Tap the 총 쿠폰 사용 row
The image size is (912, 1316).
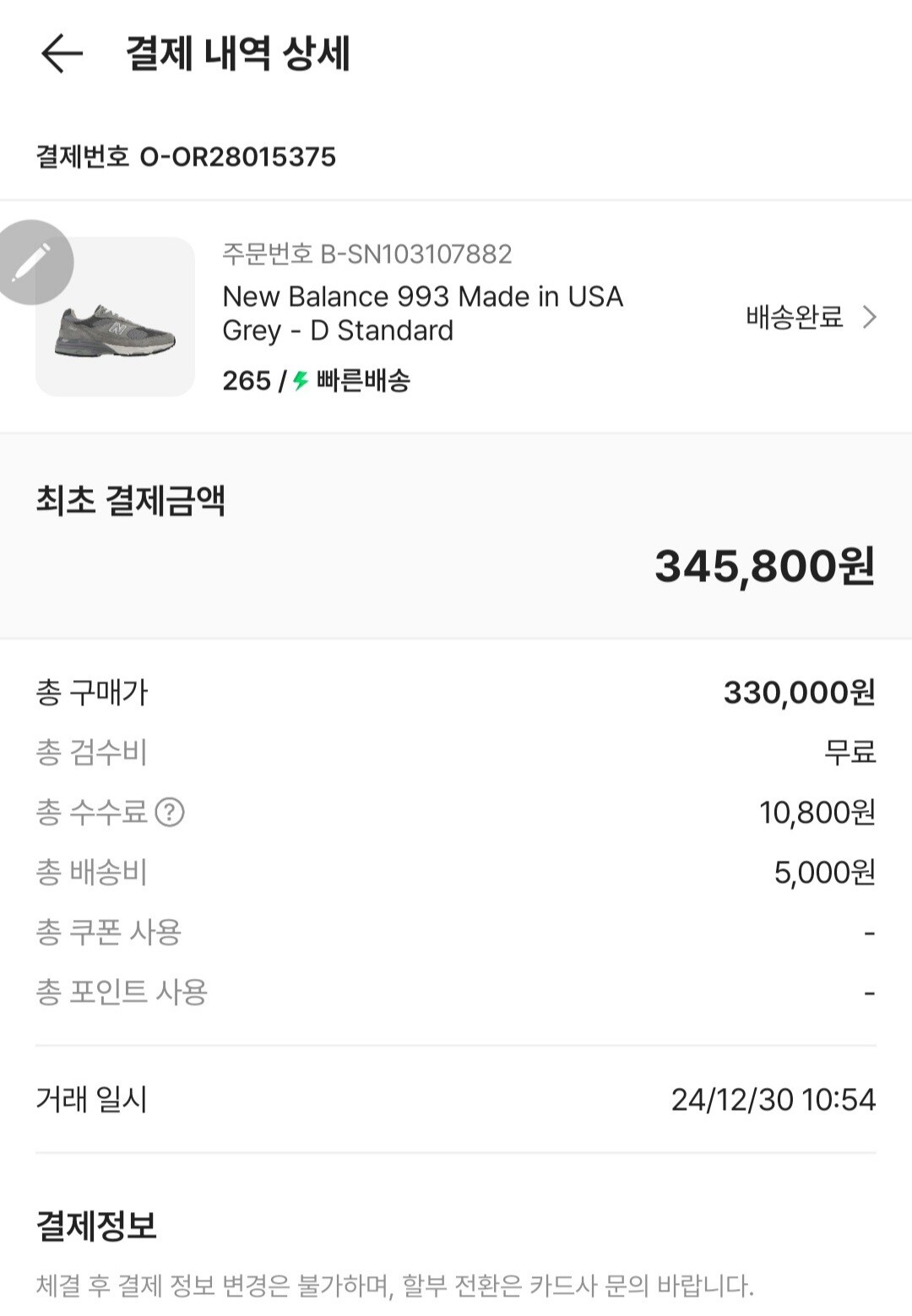pos(456,933)
